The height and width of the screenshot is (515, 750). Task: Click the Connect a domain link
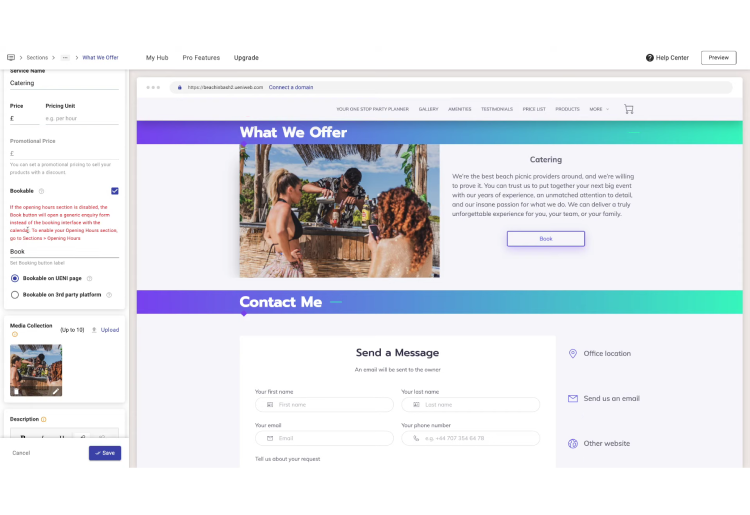coord(292,87)
